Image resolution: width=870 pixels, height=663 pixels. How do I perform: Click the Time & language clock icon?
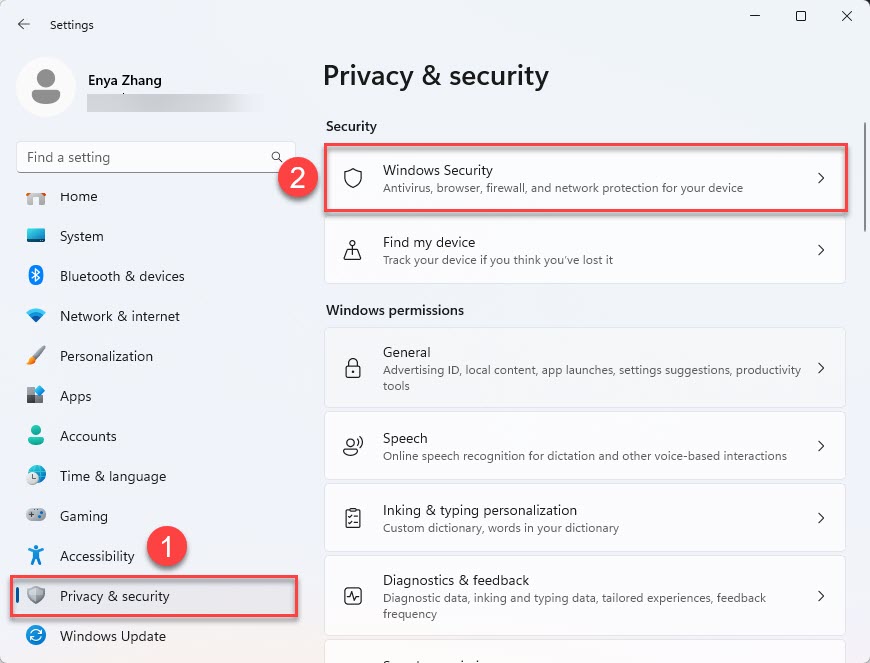pyautogui.click(x=36, y=475)
